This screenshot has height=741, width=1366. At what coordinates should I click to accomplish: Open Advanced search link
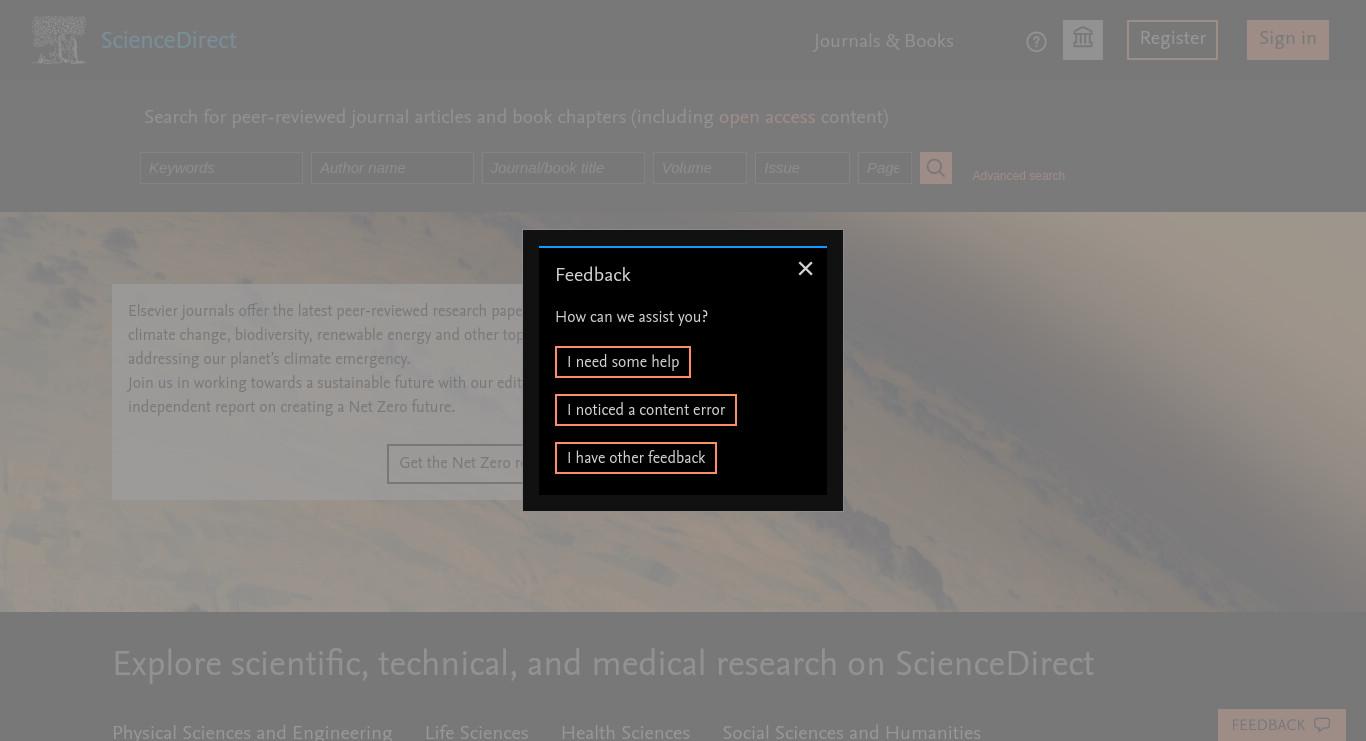pos(1018,176)
